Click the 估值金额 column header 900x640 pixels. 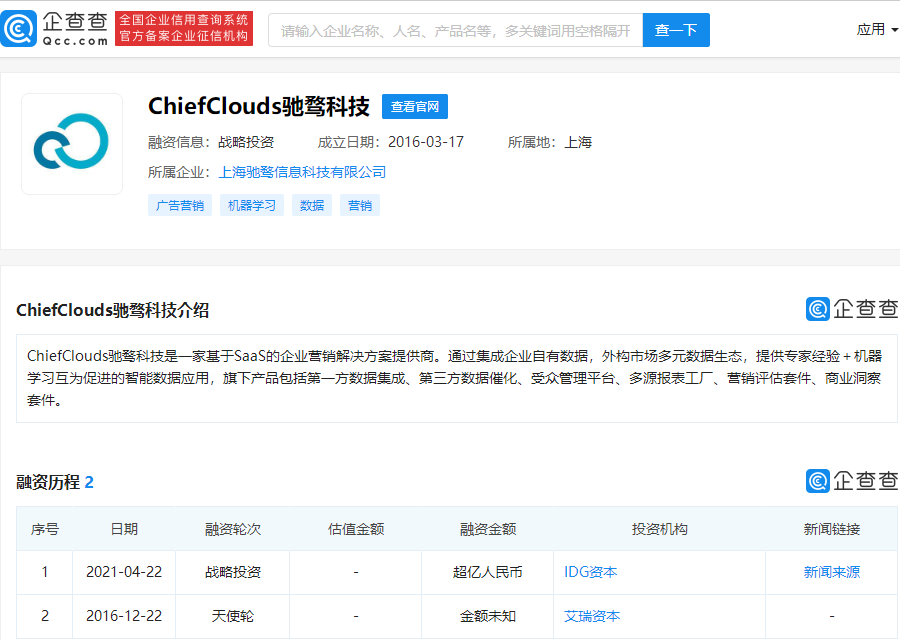click(x=356, y=529)
